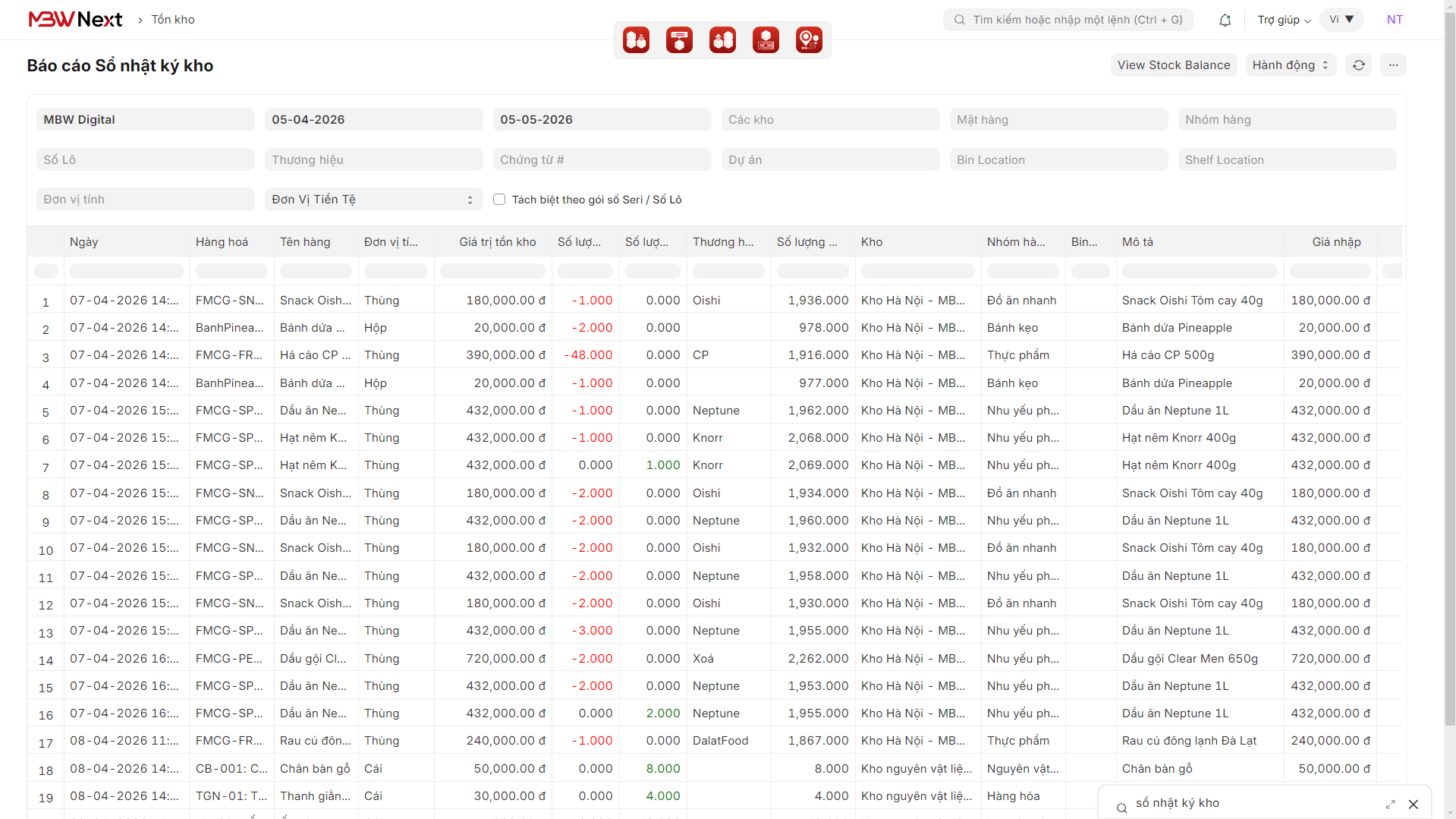Sort by the Ngày column header
The width and height of the screenshot is (1456, 819).
pyautogui.click(x=126, y=242)
